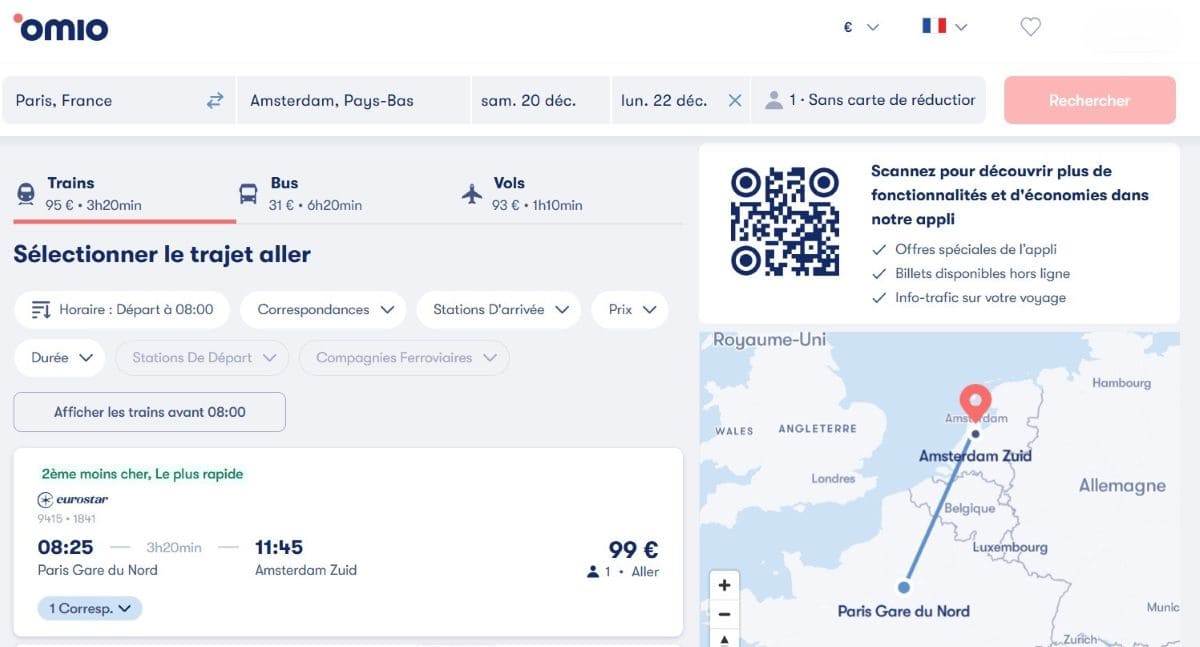Open the currency selector dropdown
The height and width of the screenshot is (647, 1200).
(858, 27)
